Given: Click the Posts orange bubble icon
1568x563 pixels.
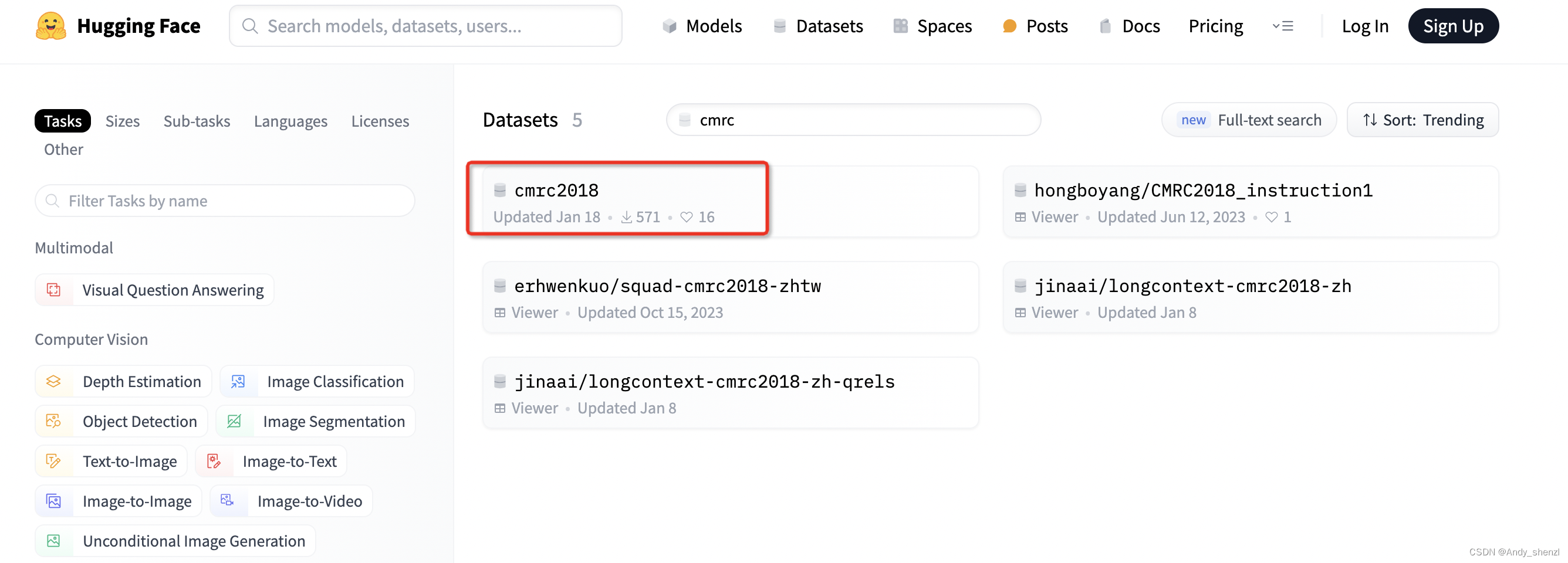Looking at the screenshot, I should 1009,26.
